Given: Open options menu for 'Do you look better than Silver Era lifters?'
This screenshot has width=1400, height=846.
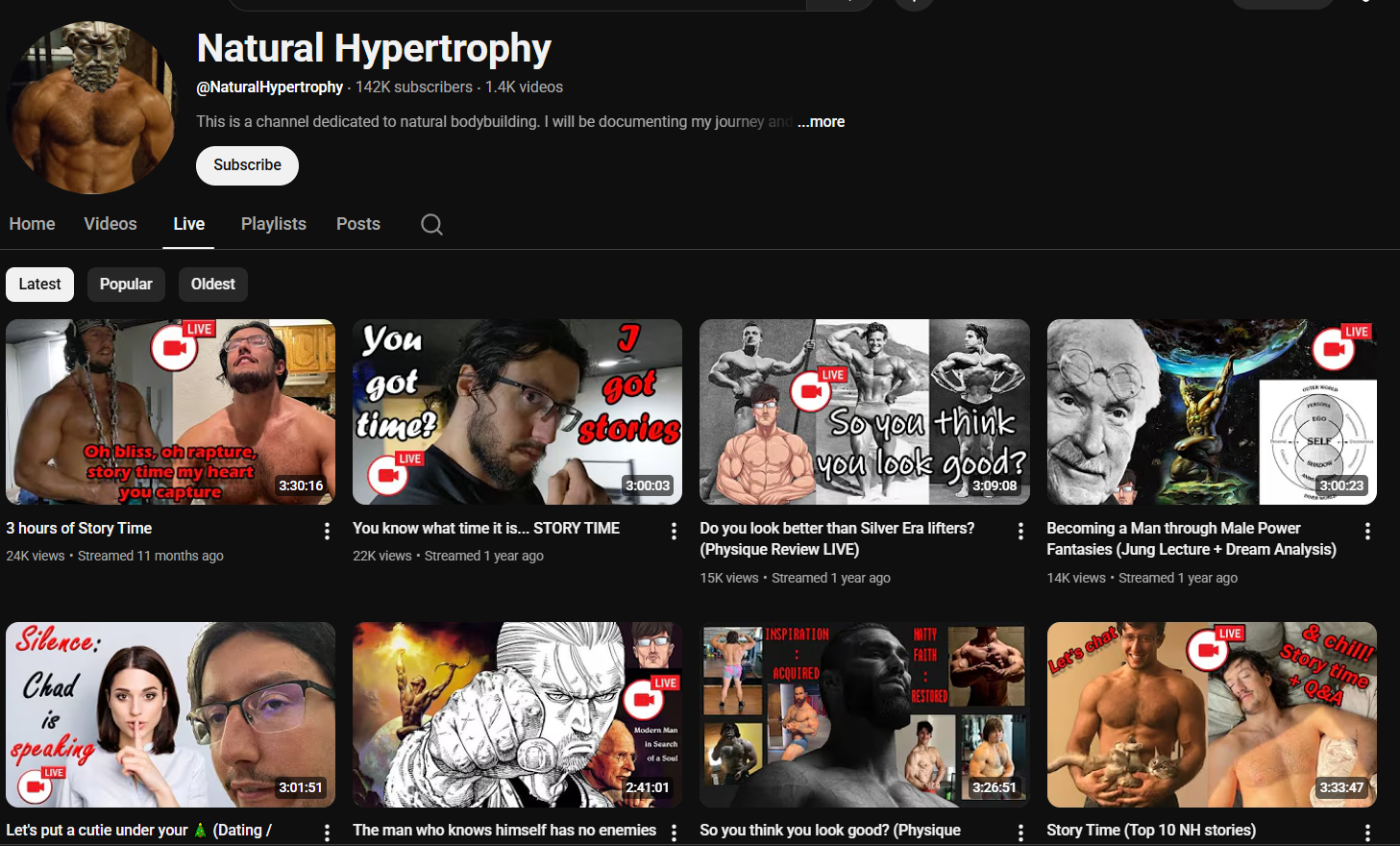Looking at the screenshot, I should 1020,531.
